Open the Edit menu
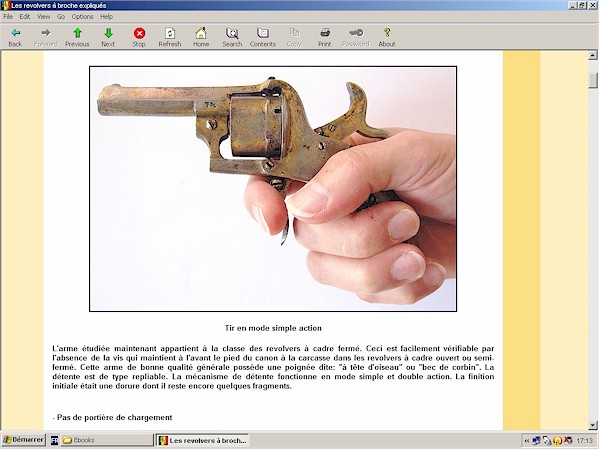Viewport: 600px width, 450px height. click(25, 16)
